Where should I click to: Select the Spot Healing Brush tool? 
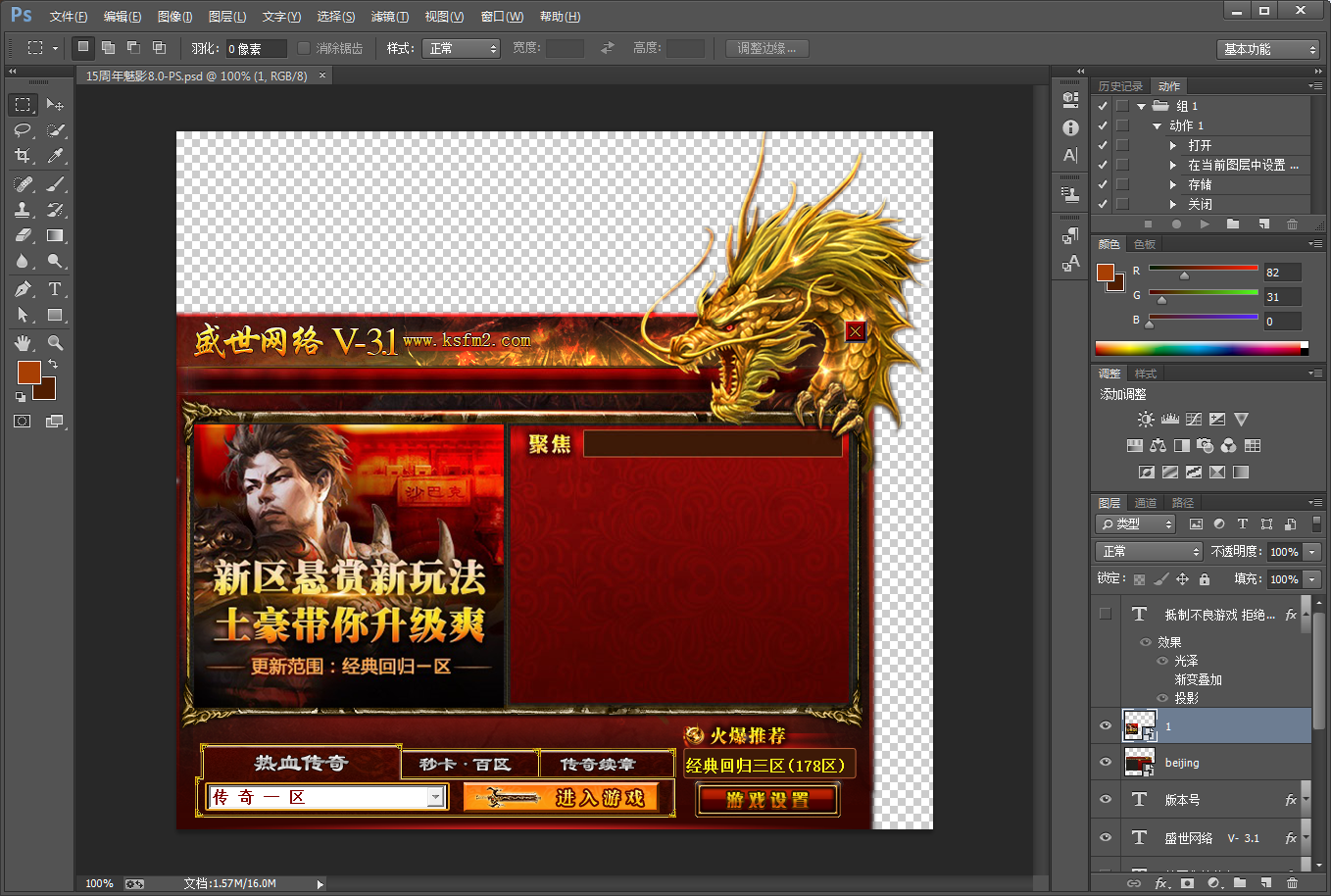[x=23, y=183]
